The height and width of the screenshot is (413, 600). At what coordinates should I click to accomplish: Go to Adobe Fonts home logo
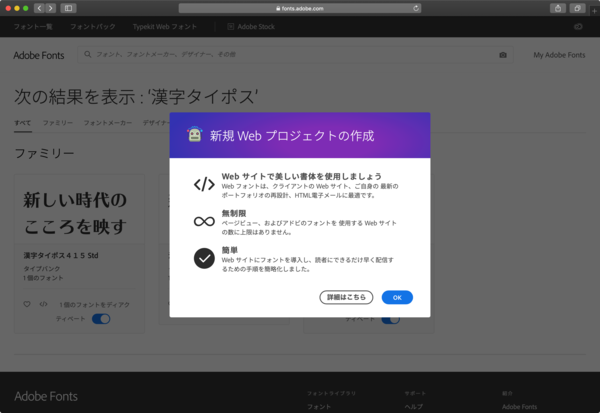39,56
